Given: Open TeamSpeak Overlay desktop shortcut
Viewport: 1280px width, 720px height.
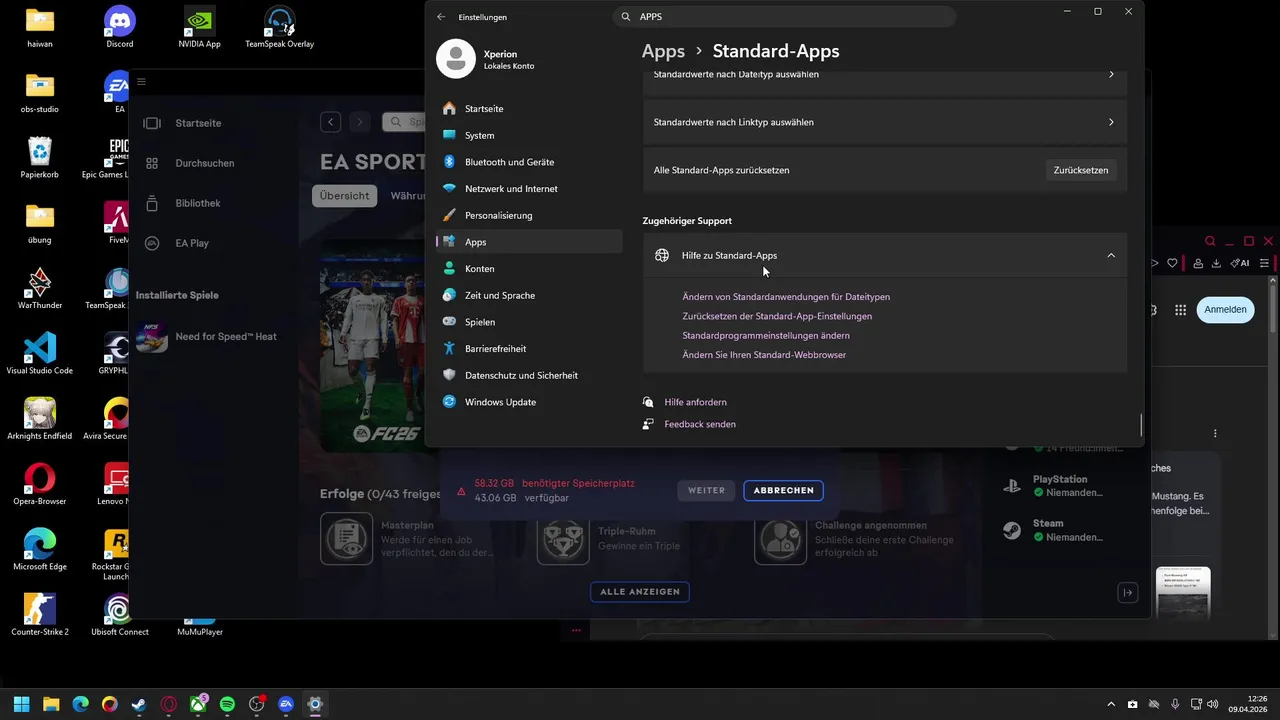Looking at the screenshot, I should pyautogui.click(x=280, y=27).
